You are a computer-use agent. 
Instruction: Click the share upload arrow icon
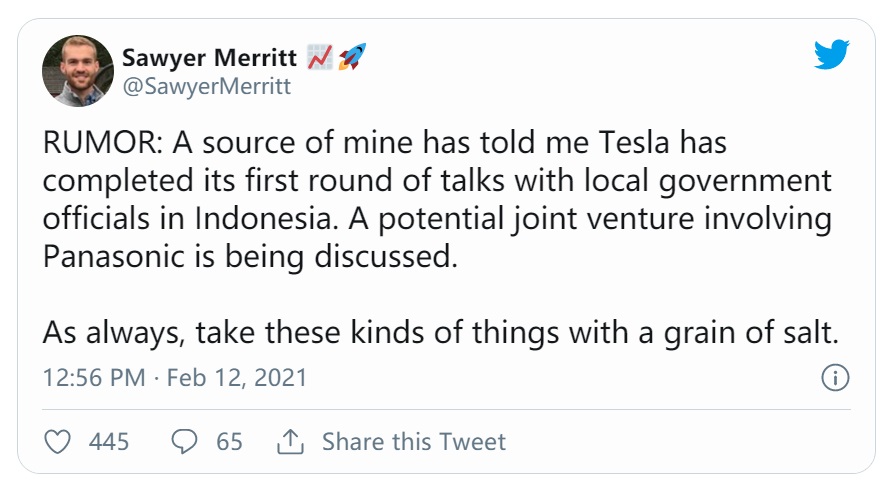[290, 441]
